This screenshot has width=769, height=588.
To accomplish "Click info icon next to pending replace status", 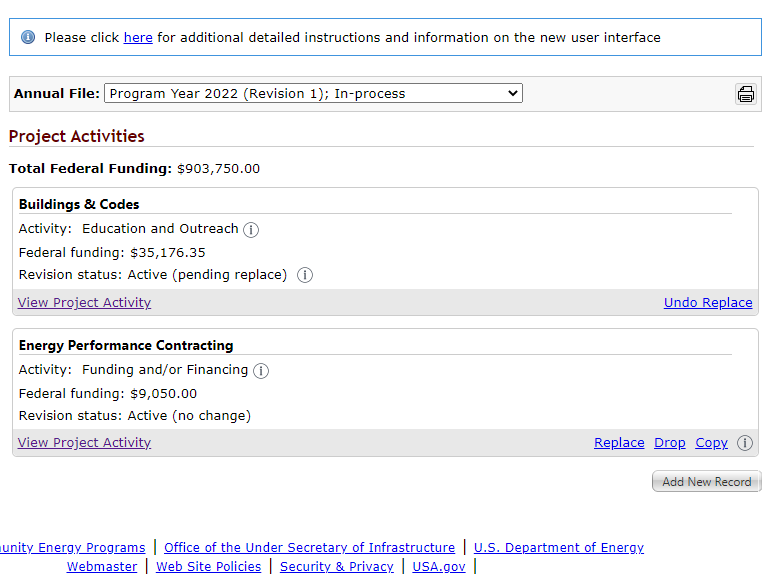I will click(x=305, y=275).
